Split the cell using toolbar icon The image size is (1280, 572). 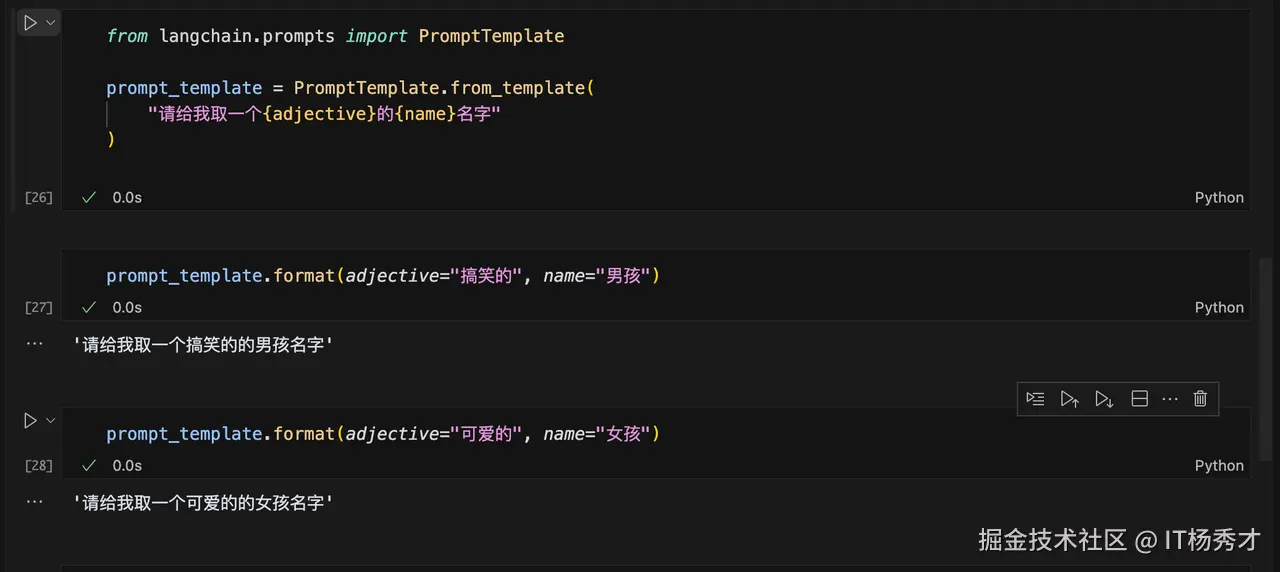point(1139,399)
